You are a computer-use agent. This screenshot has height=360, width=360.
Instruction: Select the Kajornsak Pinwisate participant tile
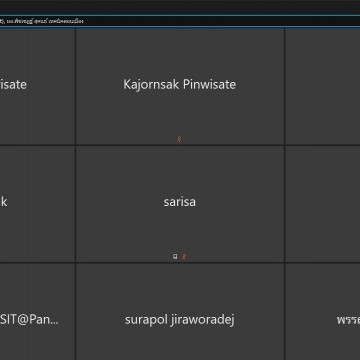coord(180,86)
